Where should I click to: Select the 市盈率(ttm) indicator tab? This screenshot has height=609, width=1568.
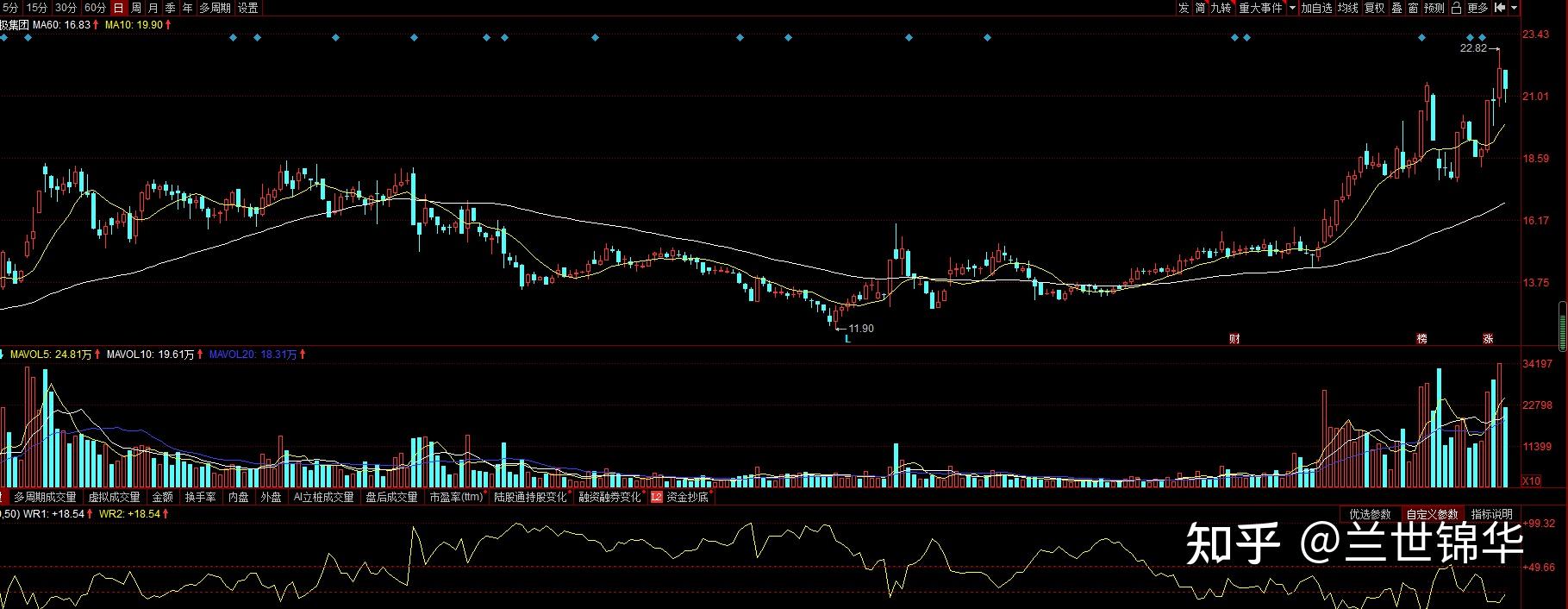click(456, 498)
